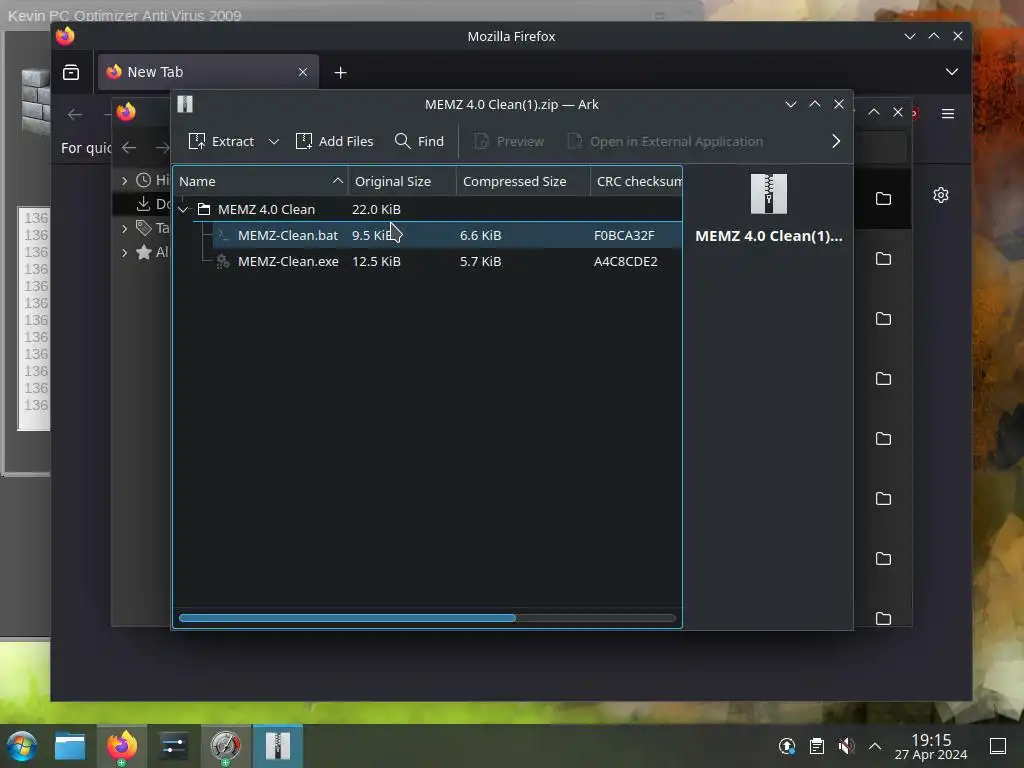Click the zip archive icon in info panel
Viewport: 1024px width, 768px height.
769,194
